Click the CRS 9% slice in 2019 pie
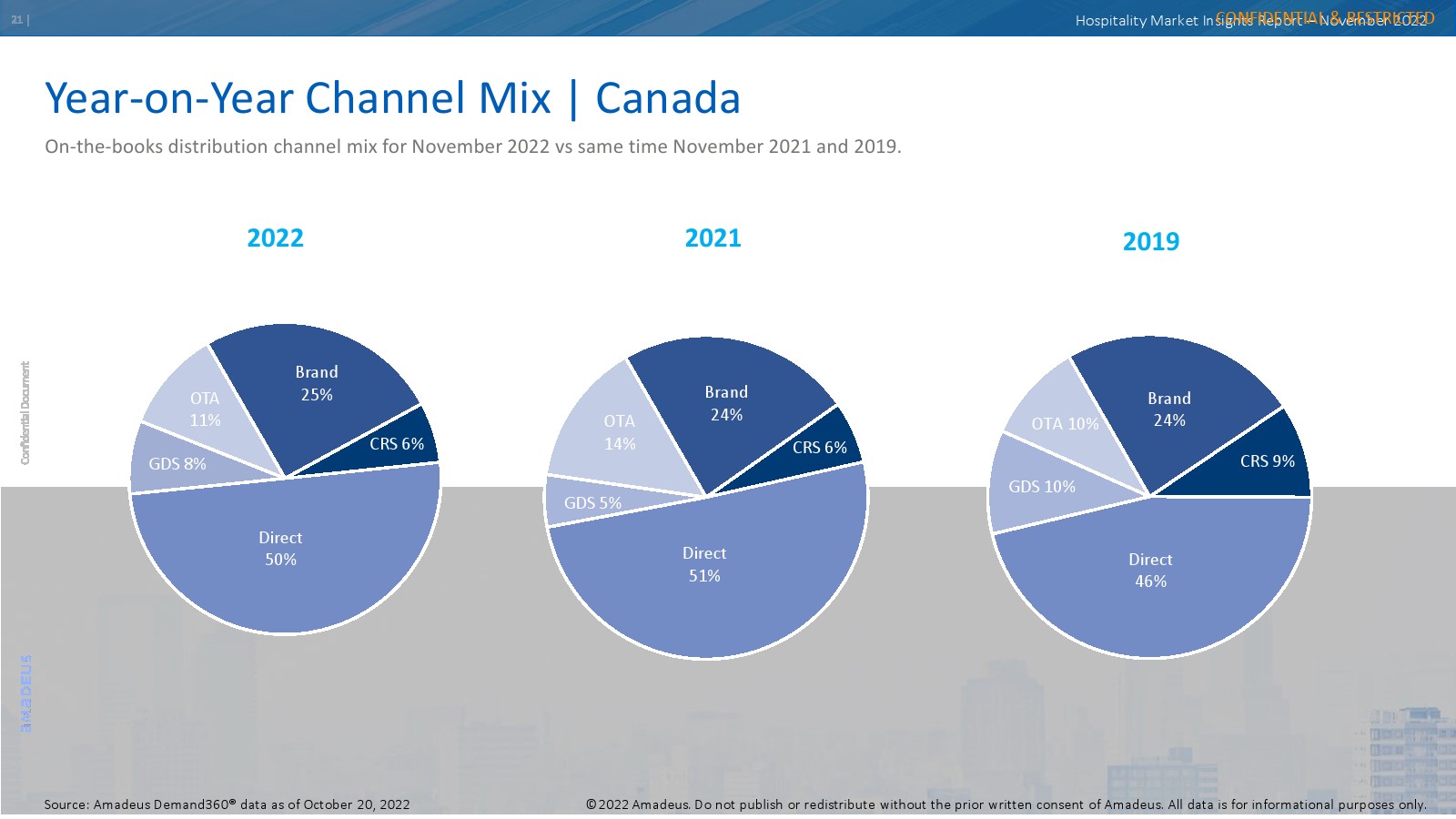The width and height of the screenshot is (1456, 819). click(1267, 461)
